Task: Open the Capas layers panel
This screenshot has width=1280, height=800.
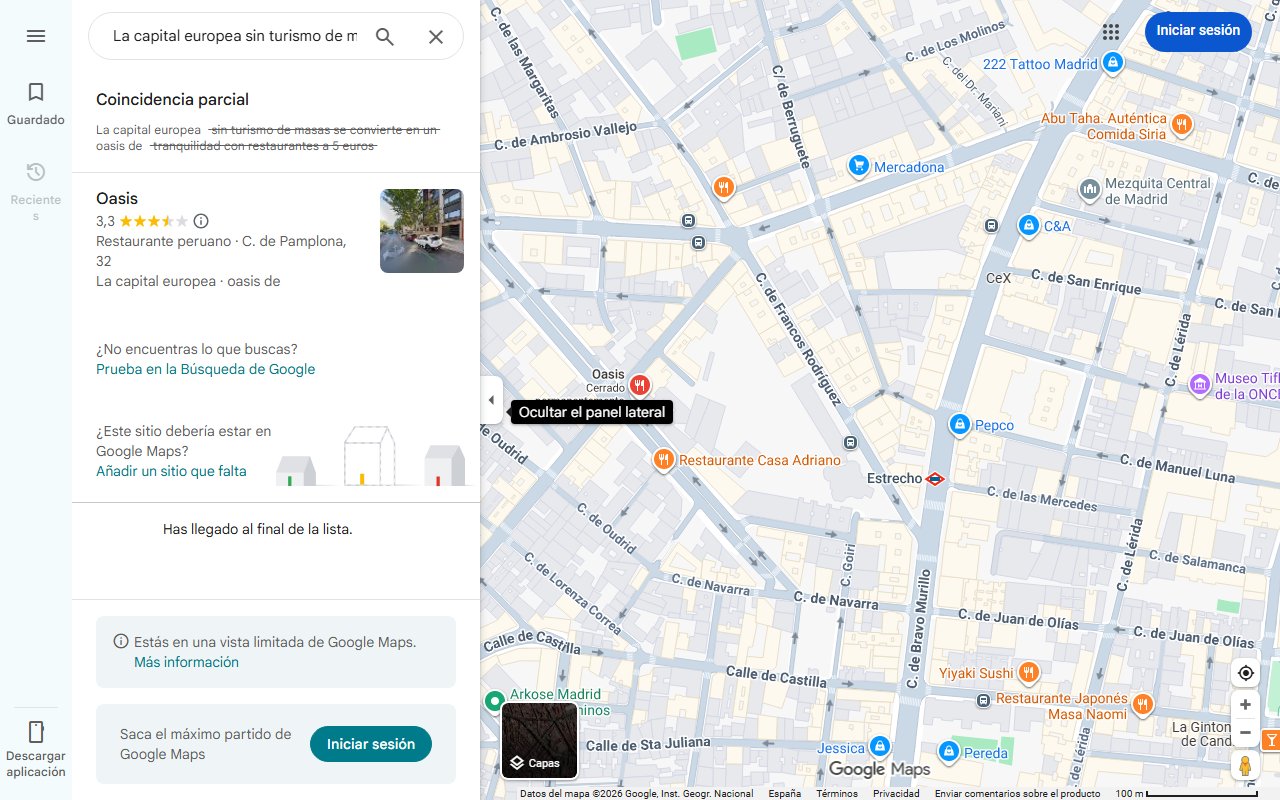Action: pos(540,740)
